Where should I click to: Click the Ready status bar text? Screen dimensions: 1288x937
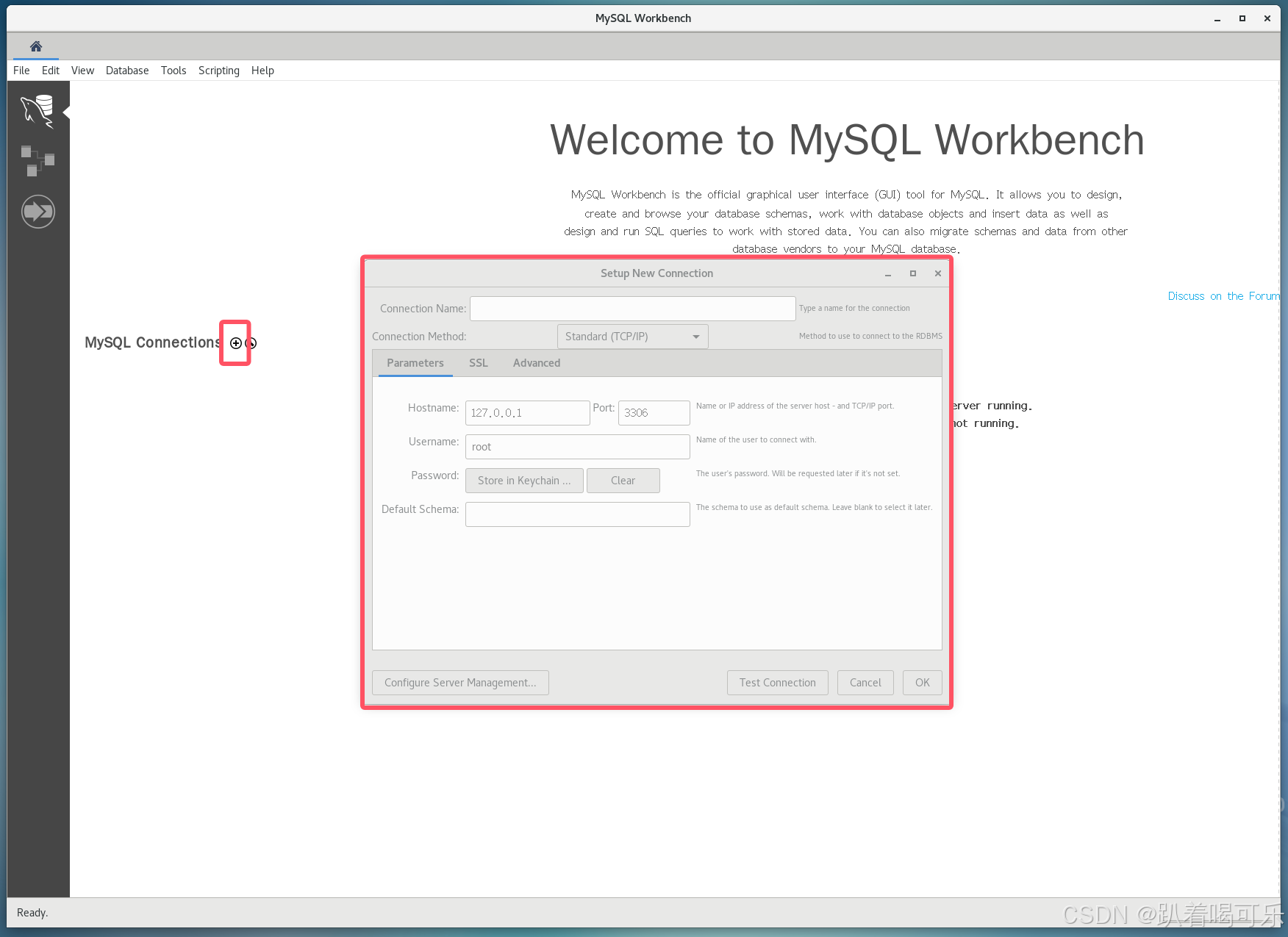(x=32, y=913)
